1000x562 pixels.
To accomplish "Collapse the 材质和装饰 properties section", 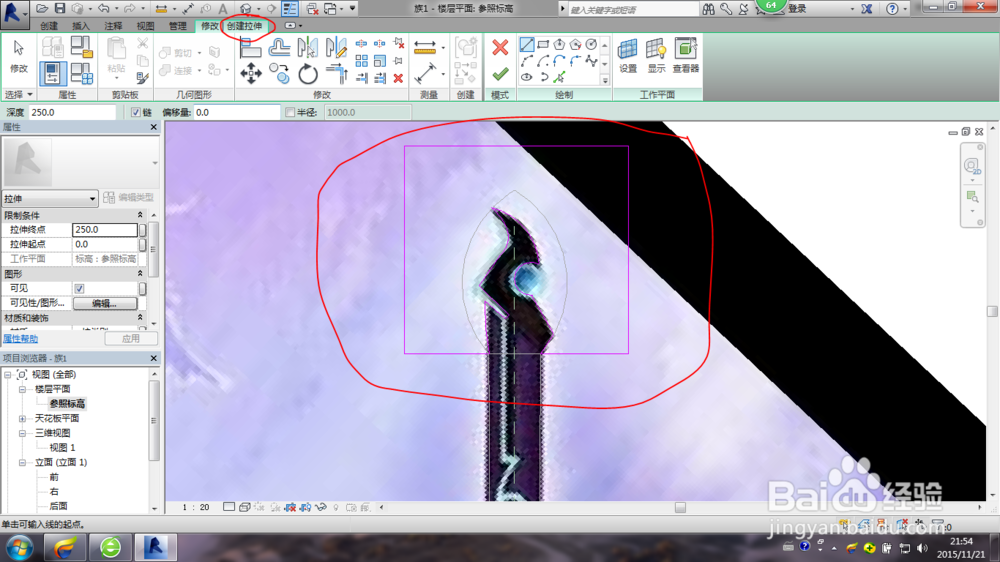I will [140, 318].
